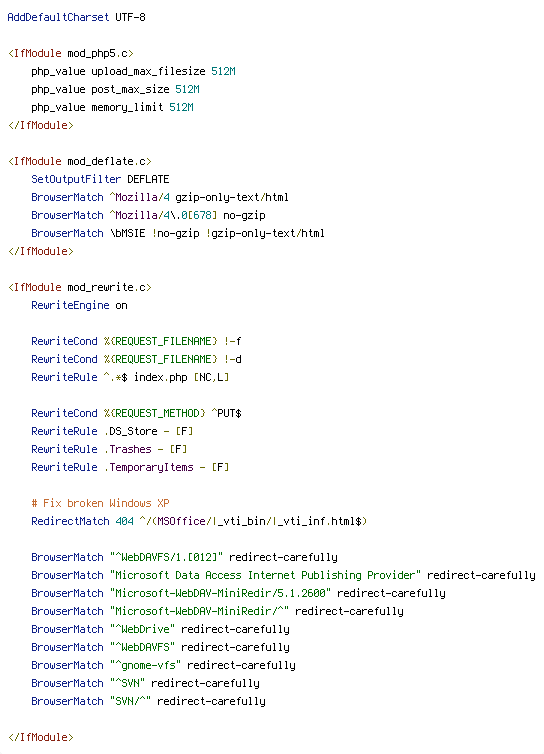Click the IfModule mod_rewrite.c opening tag
Viewport: 544px width, 754px height.
(80, 287)
